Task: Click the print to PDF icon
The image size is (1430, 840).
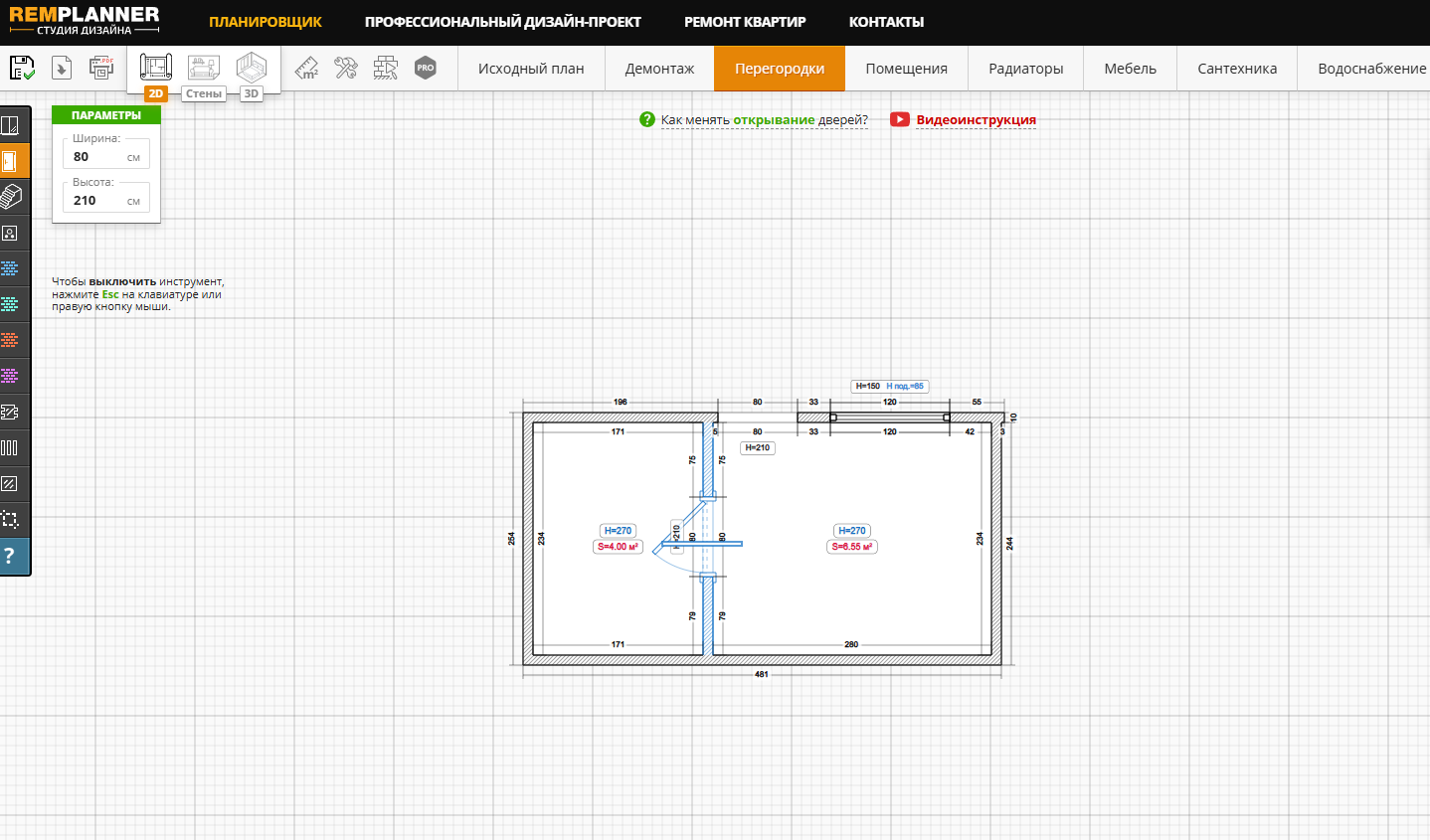Action: pos(101,68)
